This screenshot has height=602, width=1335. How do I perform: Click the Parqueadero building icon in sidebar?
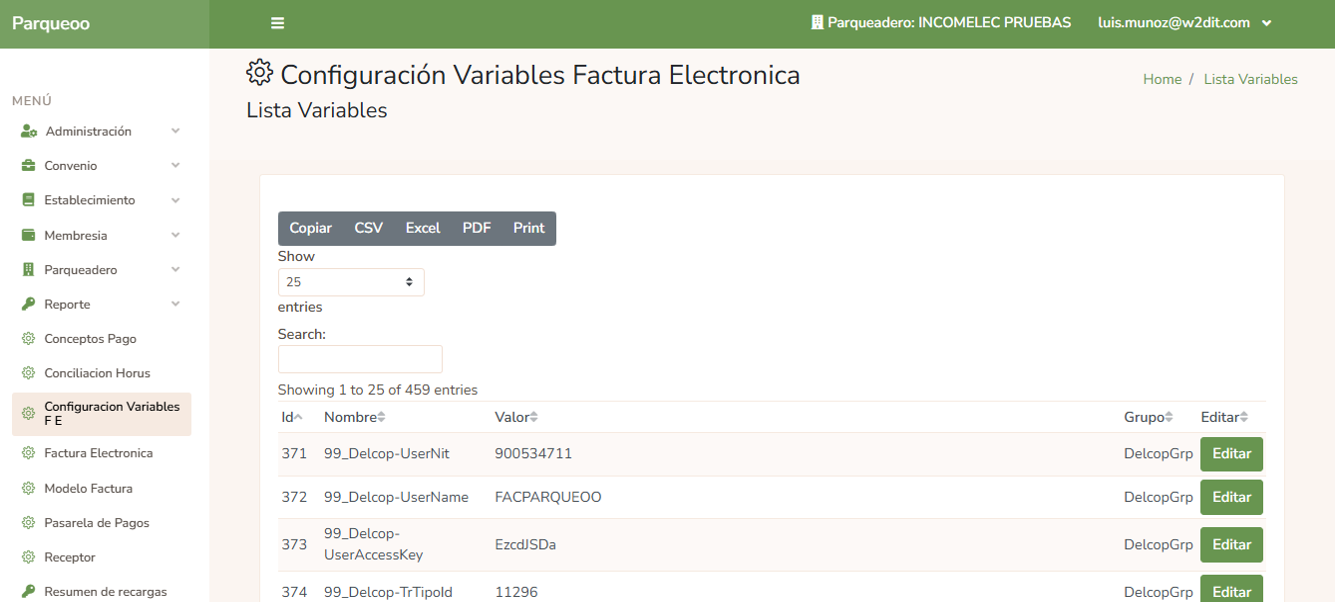pyautogui.click(x=28, y=270)
